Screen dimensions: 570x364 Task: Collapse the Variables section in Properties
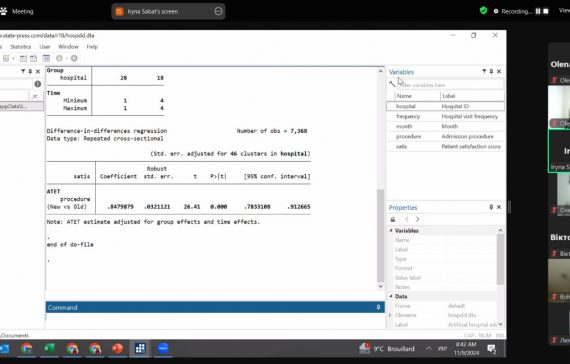click(391, 231)
